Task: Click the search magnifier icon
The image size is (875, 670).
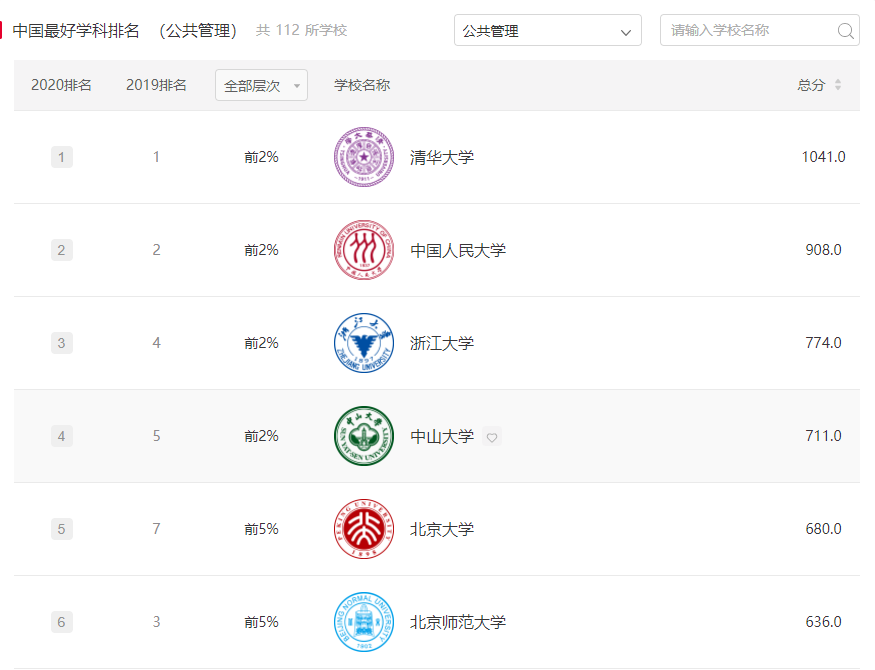Action: (846, 31)
